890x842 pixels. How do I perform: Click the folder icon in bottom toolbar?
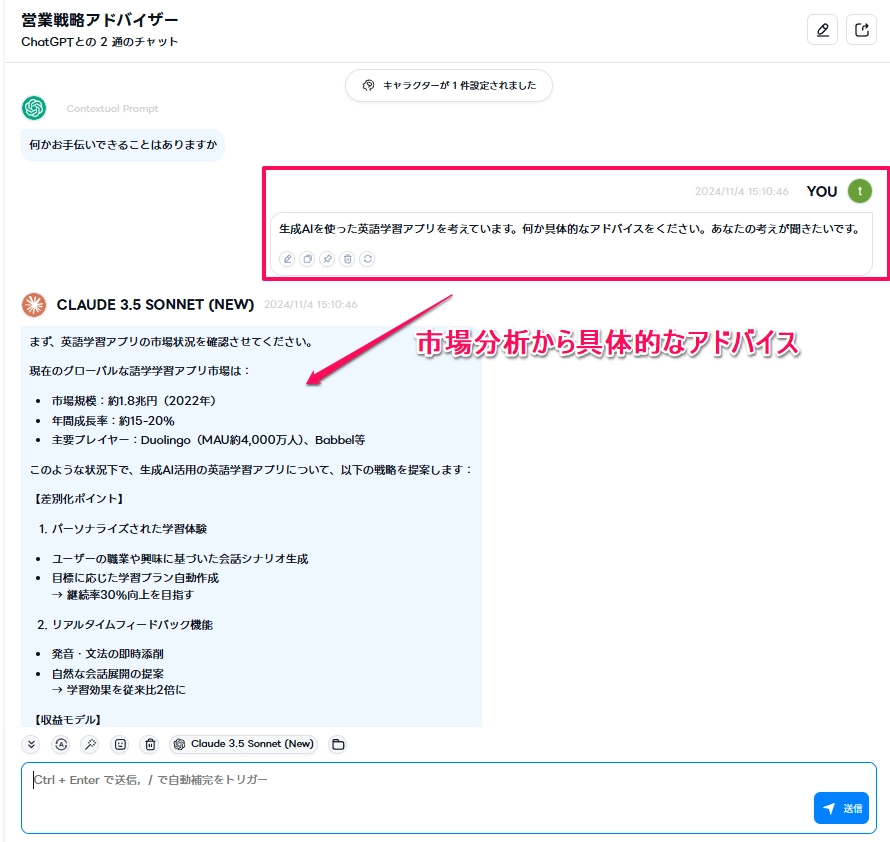click(338, 744)
